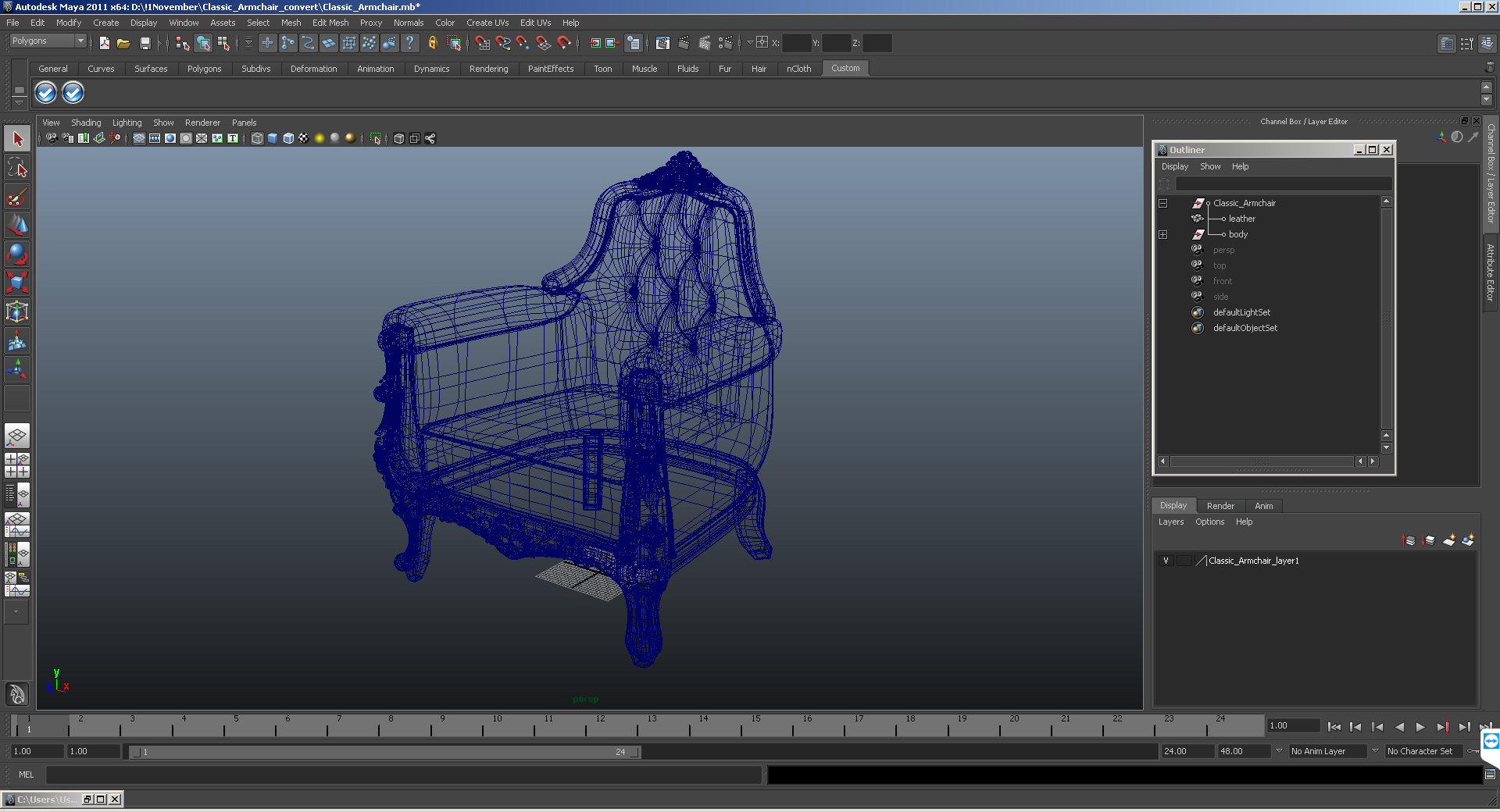Select the Soft Modification tool
1500x812 pixels.
pos(17,340)
